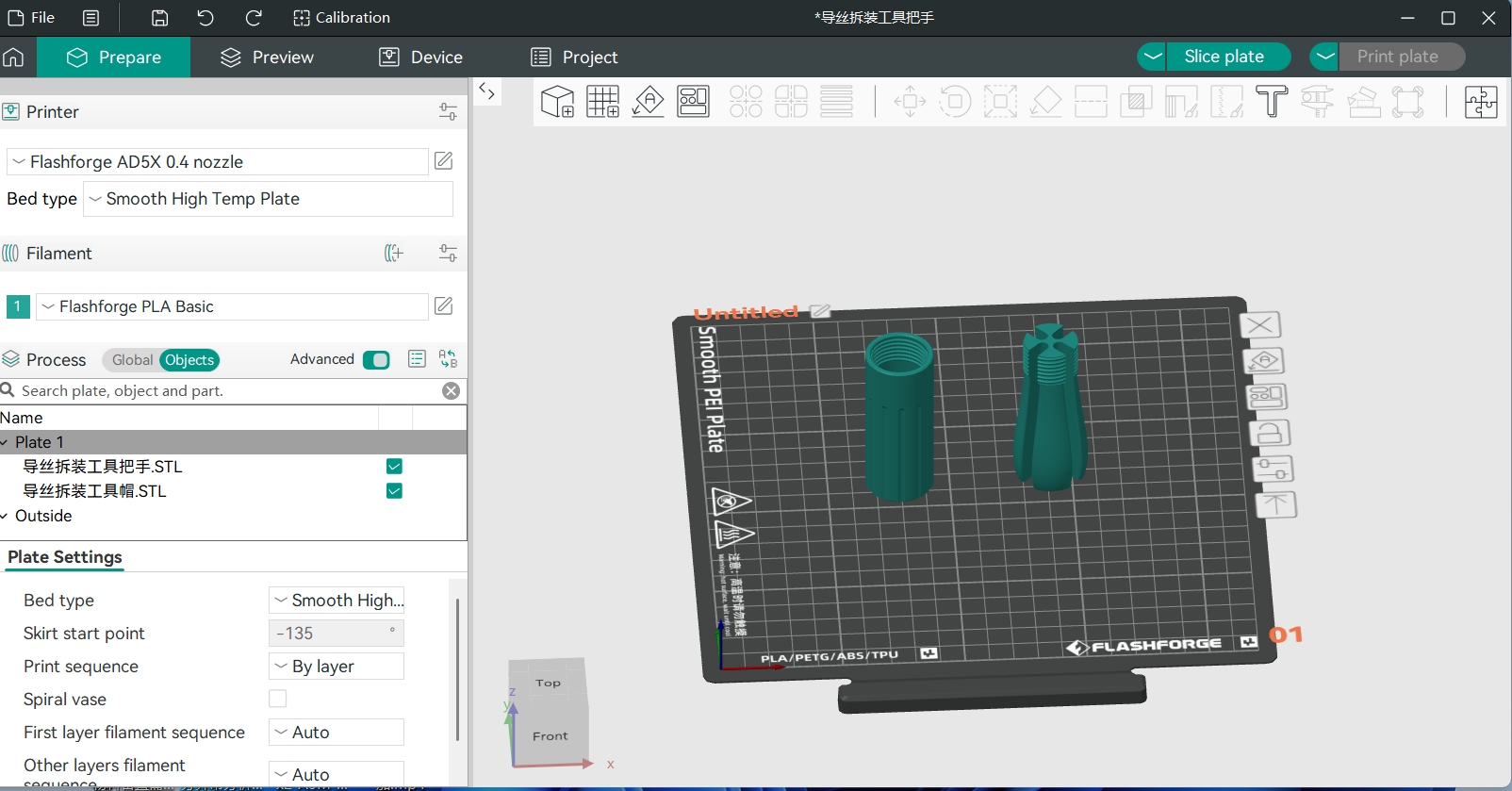Viewport: 1512px width, 791px height.
Task: Select the Mesh boolean tool
Action: (x=1136, y=101)
